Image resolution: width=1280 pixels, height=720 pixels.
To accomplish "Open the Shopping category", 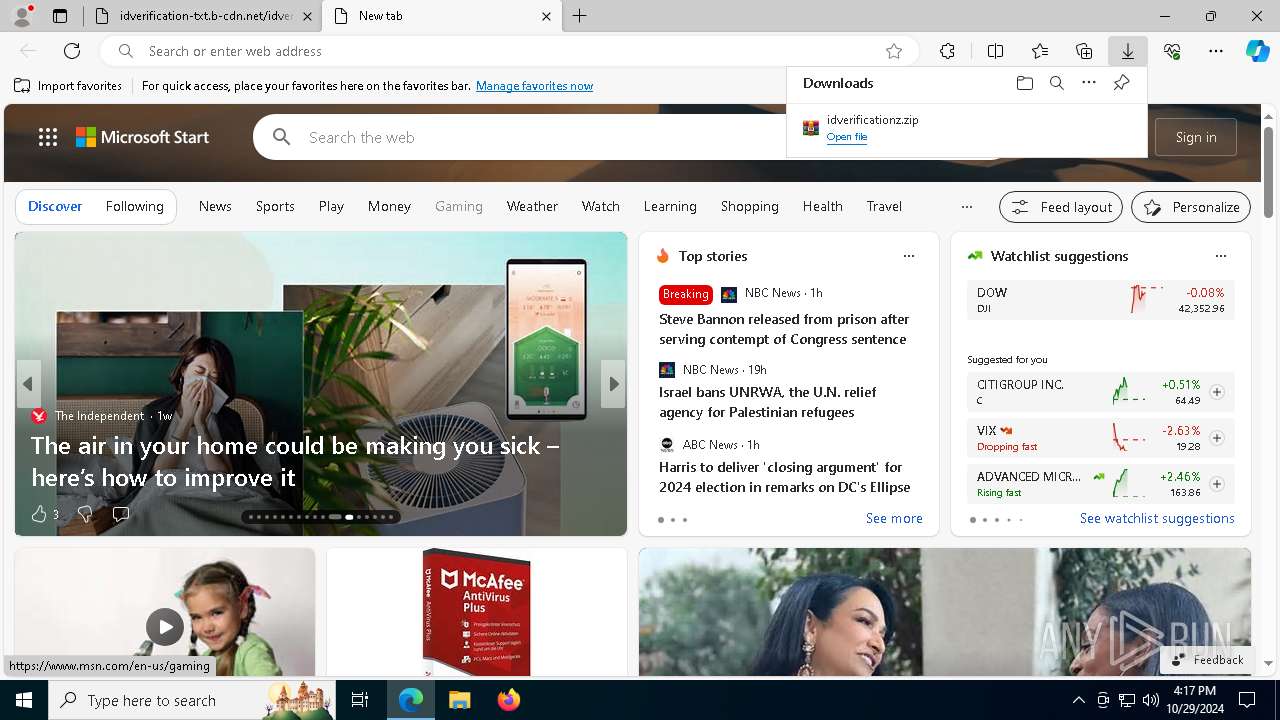I will pos(749,206).
